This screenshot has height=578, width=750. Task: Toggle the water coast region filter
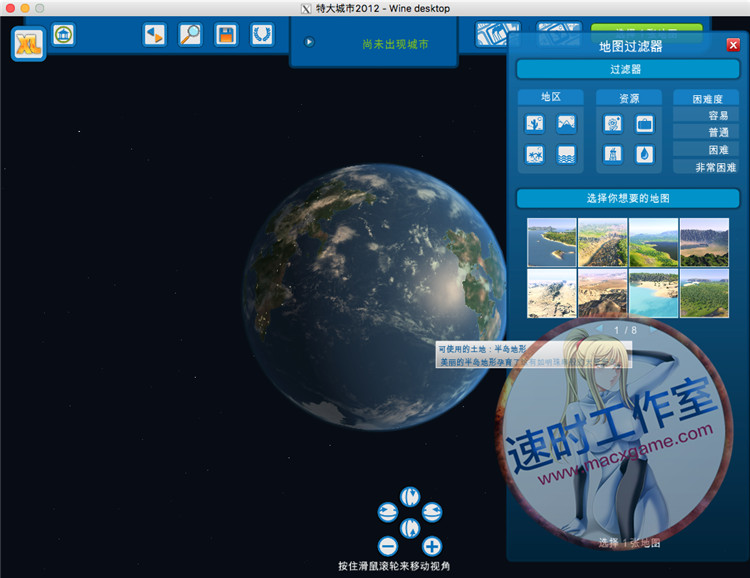click(566, 155)
